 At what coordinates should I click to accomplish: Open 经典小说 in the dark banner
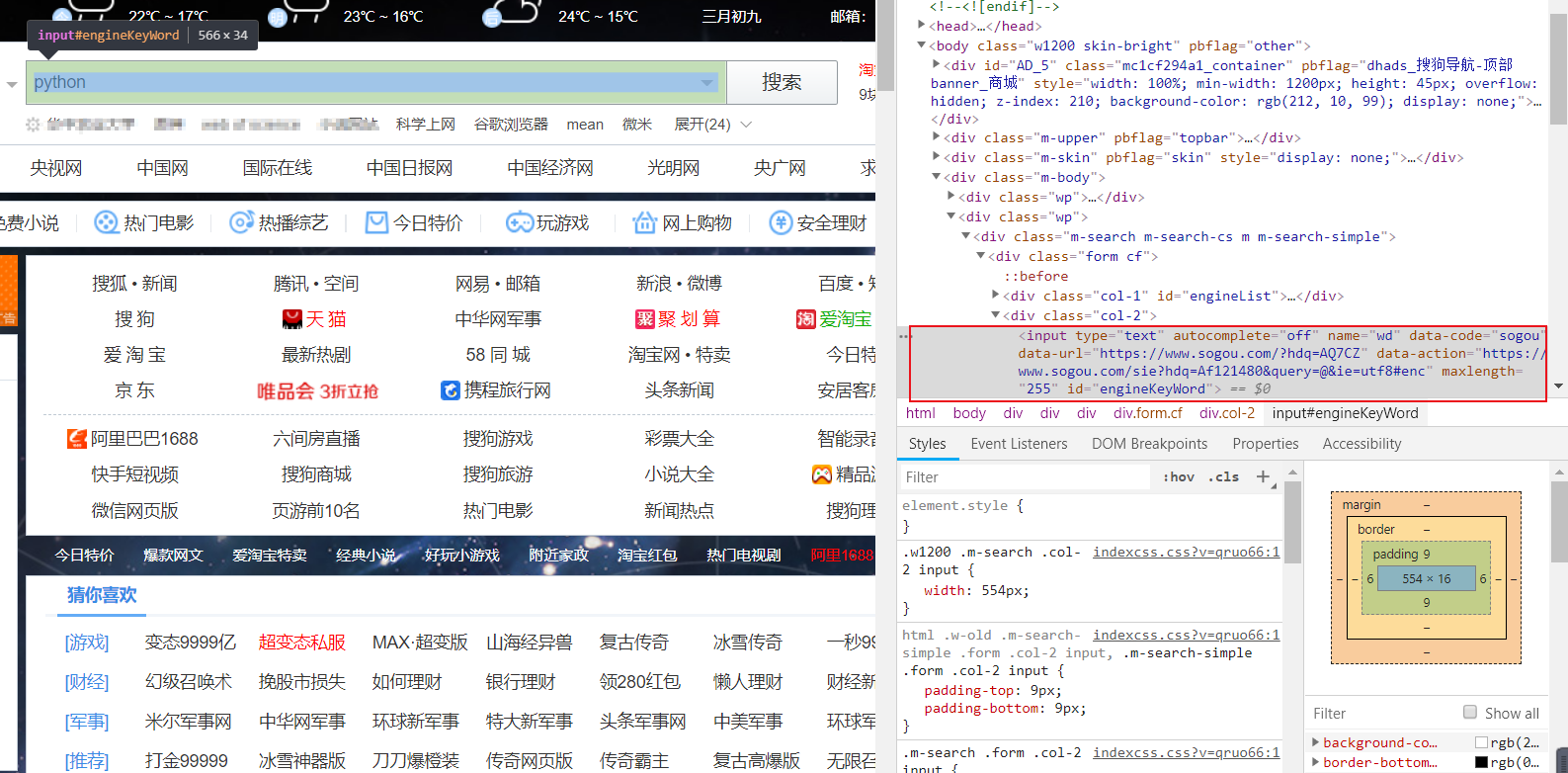pos(366,556)
